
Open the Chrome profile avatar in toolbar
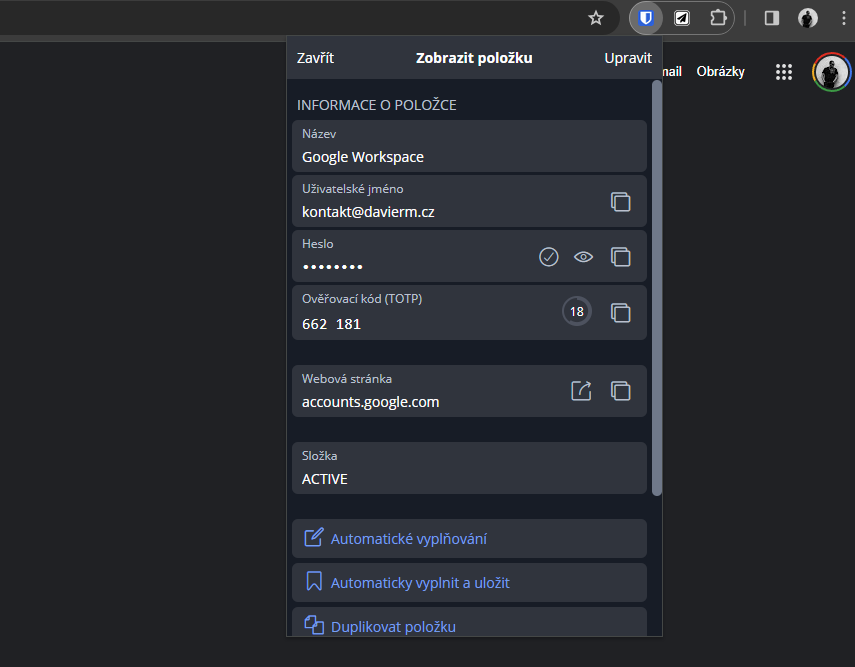click(x=808, y=18)
